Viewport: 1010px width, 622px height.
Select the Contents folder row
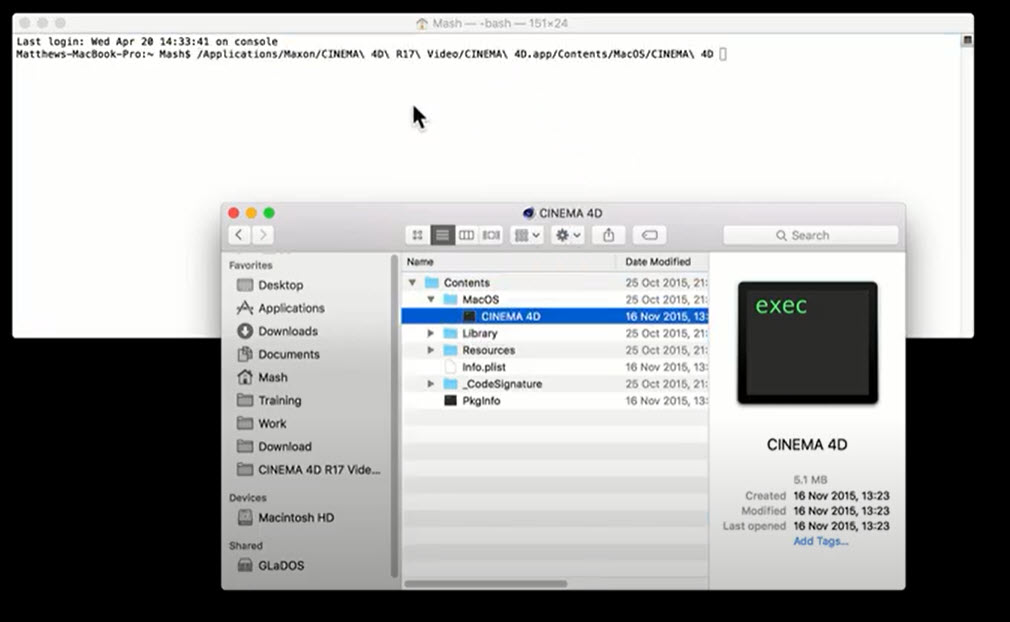pos(555,283)
